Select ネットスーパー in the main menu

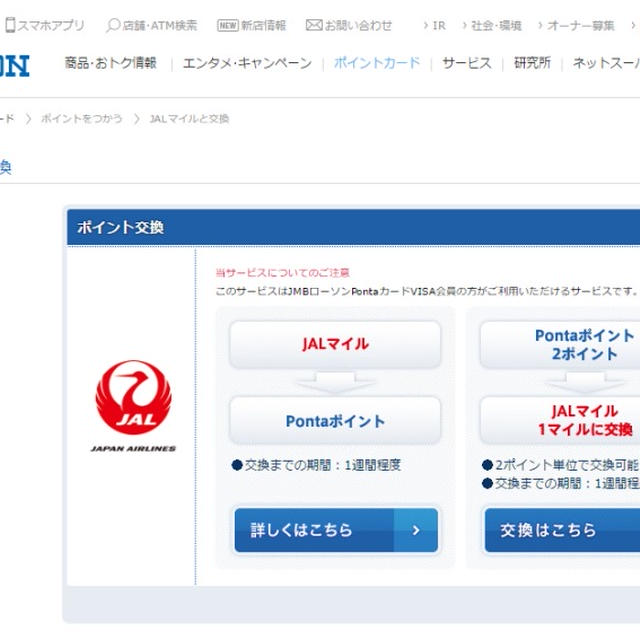(606, 63)
